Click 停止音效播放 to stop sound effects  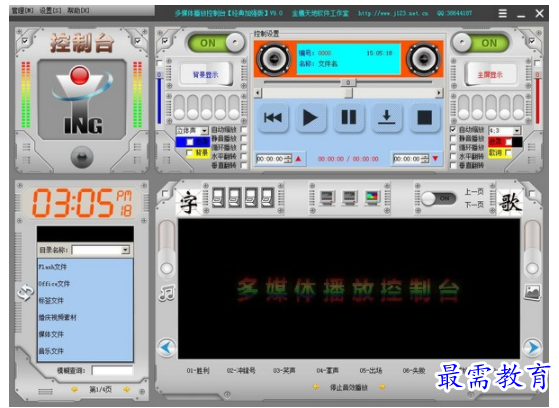click(349, 387)
